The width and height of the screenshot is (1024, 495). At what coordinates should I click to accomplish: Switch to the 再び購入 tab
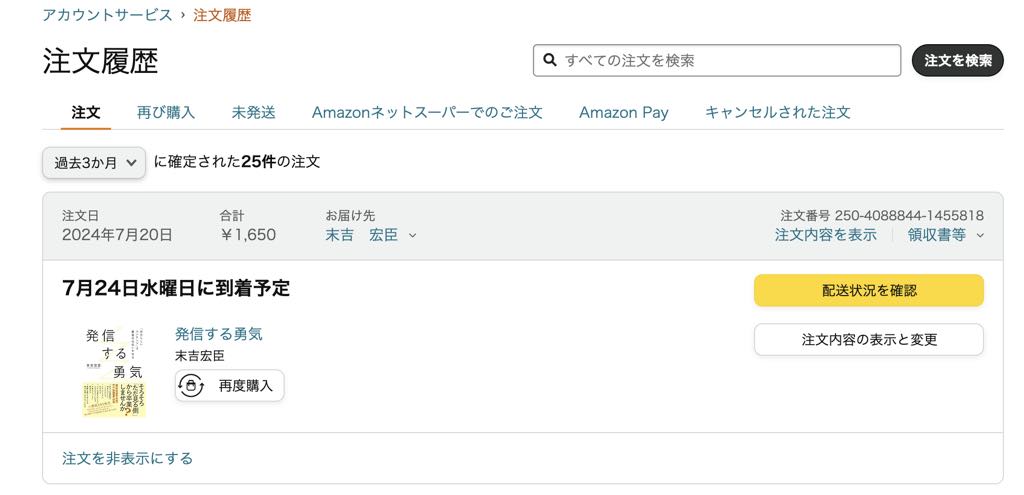click(x=166, y=112)
